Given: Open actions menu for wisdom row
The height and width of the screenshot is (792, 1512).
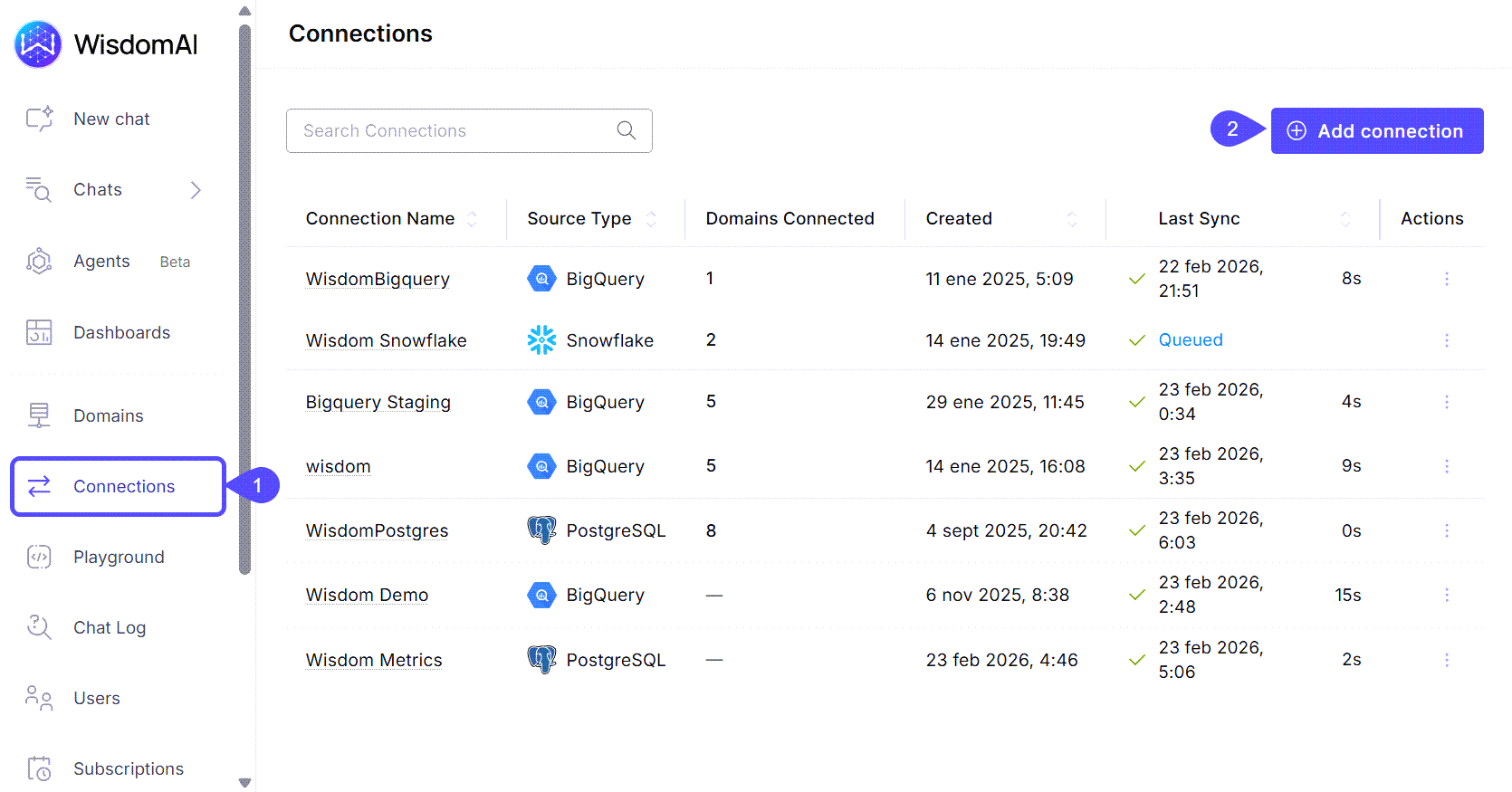Looking at the screenshot, I should (x=1446, y=466).
